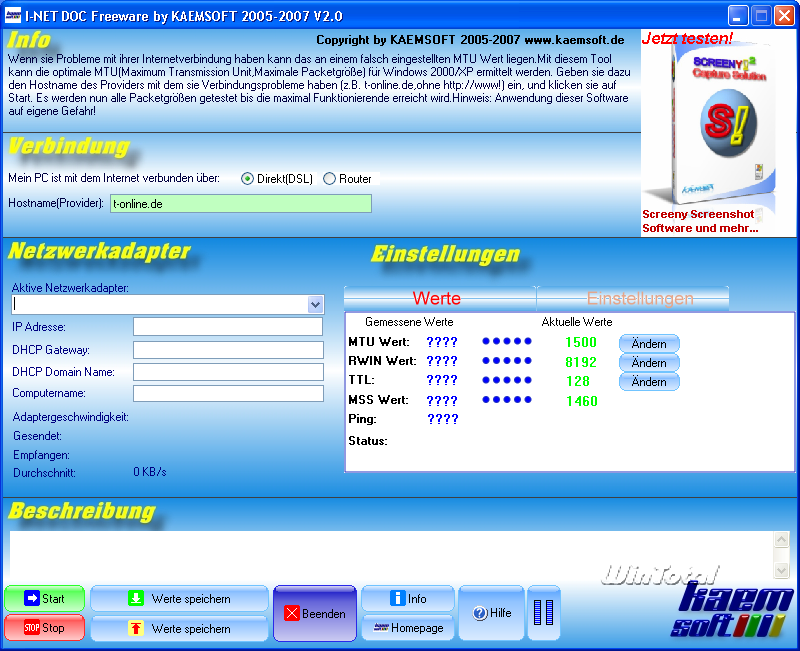
Task: Click the Ping measured value ????
Action: coord(442,419)
